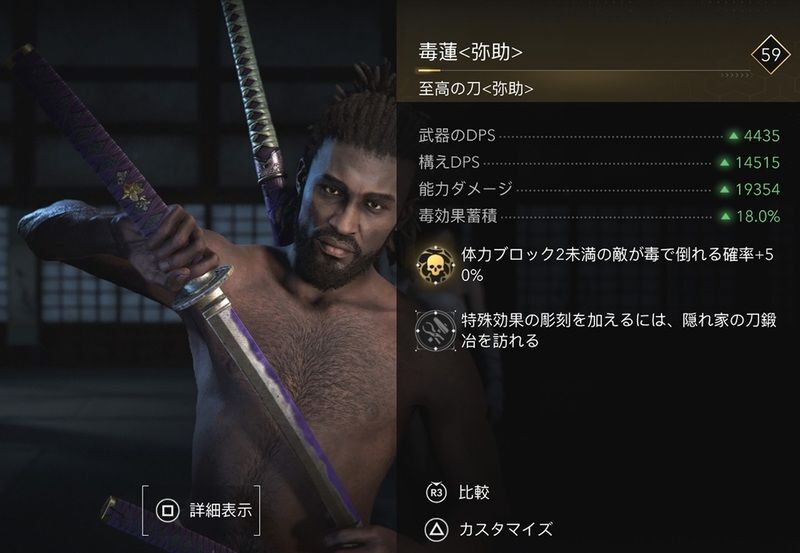Click the R3 stick button icon
The image size is (800, 553).
click(436, 493)
